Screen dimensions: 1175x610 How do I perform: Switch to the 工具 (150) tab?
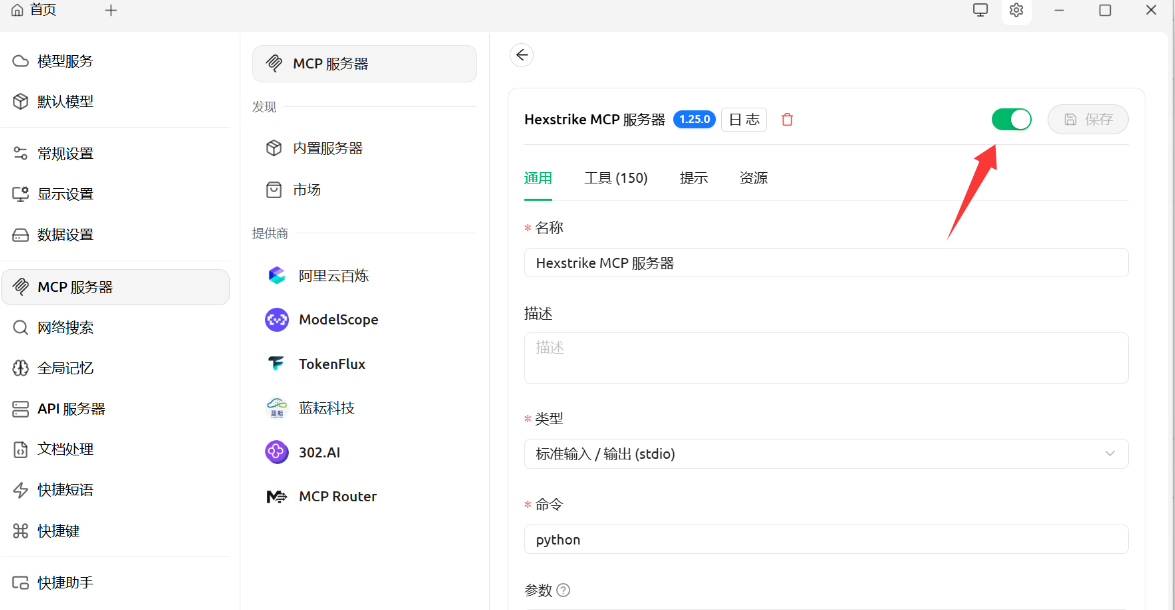point(616,178)
